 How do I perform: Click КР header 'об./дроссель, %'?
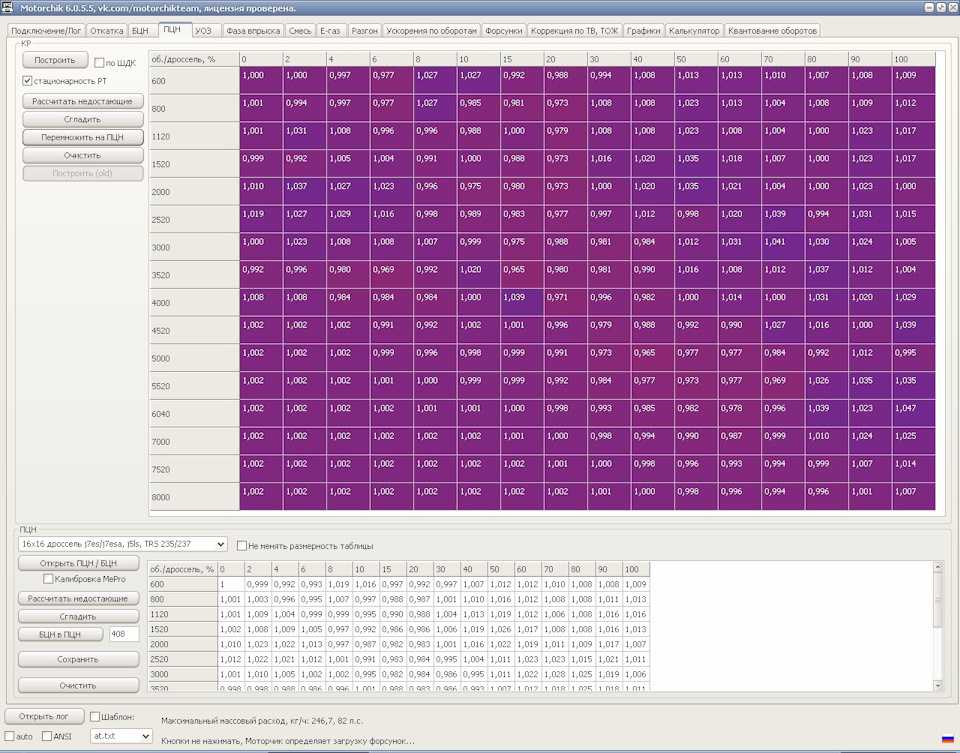pyautogui.click(x=194, y=59)
